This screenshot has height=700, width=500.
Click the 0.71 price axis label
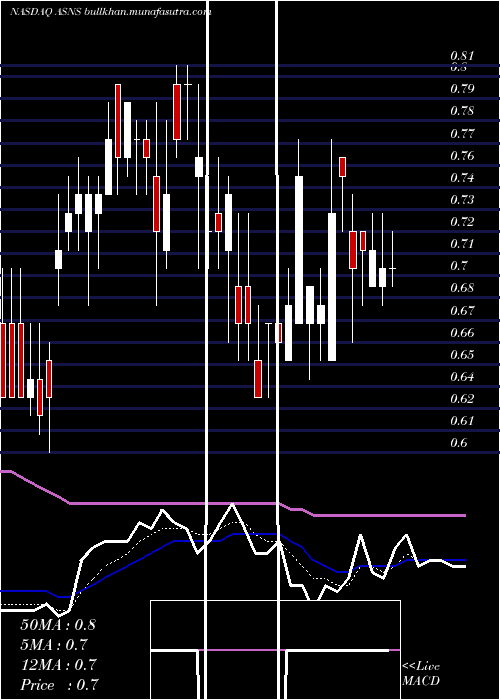click(462, 244)
